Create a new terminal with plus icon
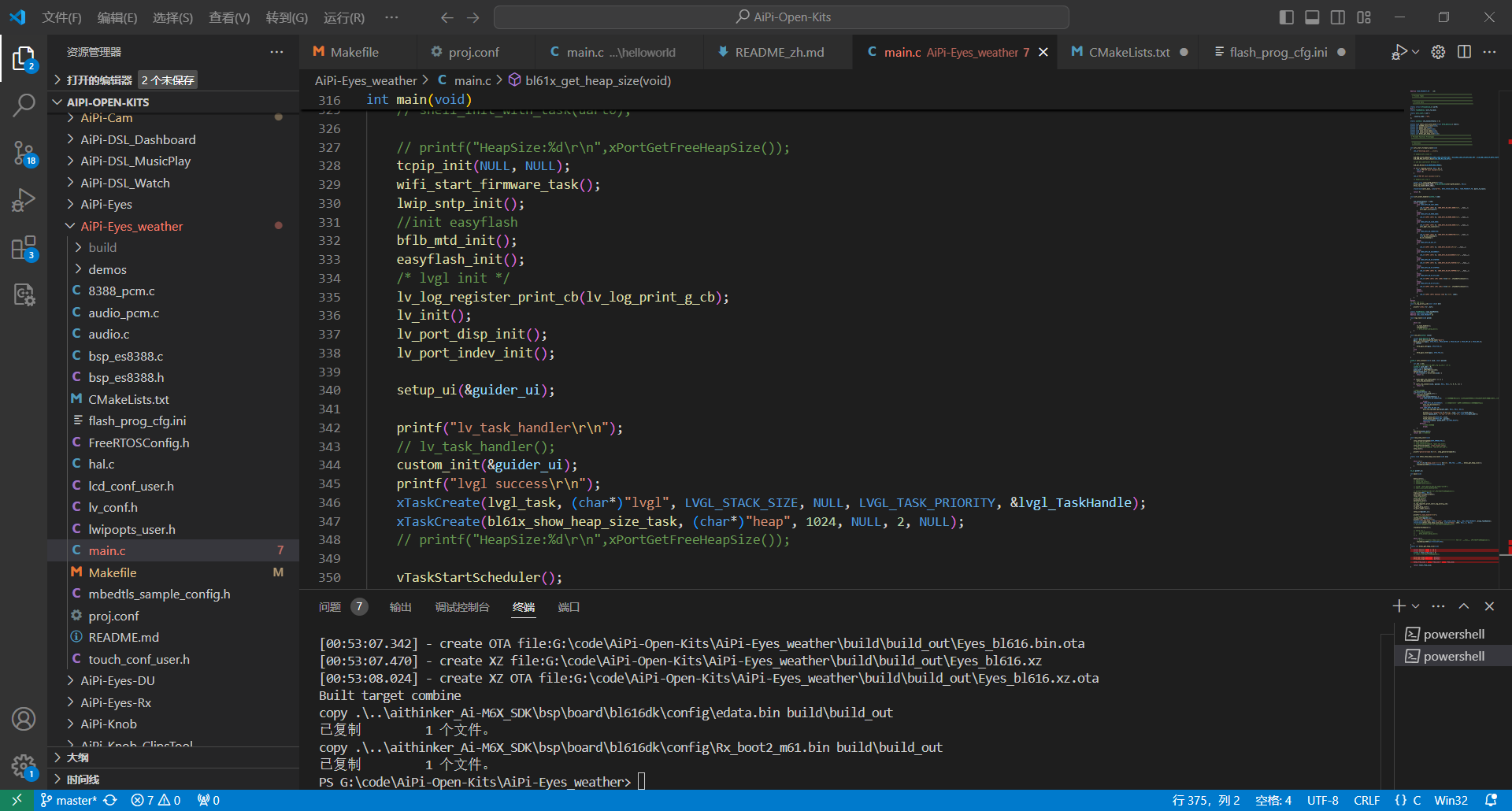This screenshot has height=811, width=1512. [1399, 605]
